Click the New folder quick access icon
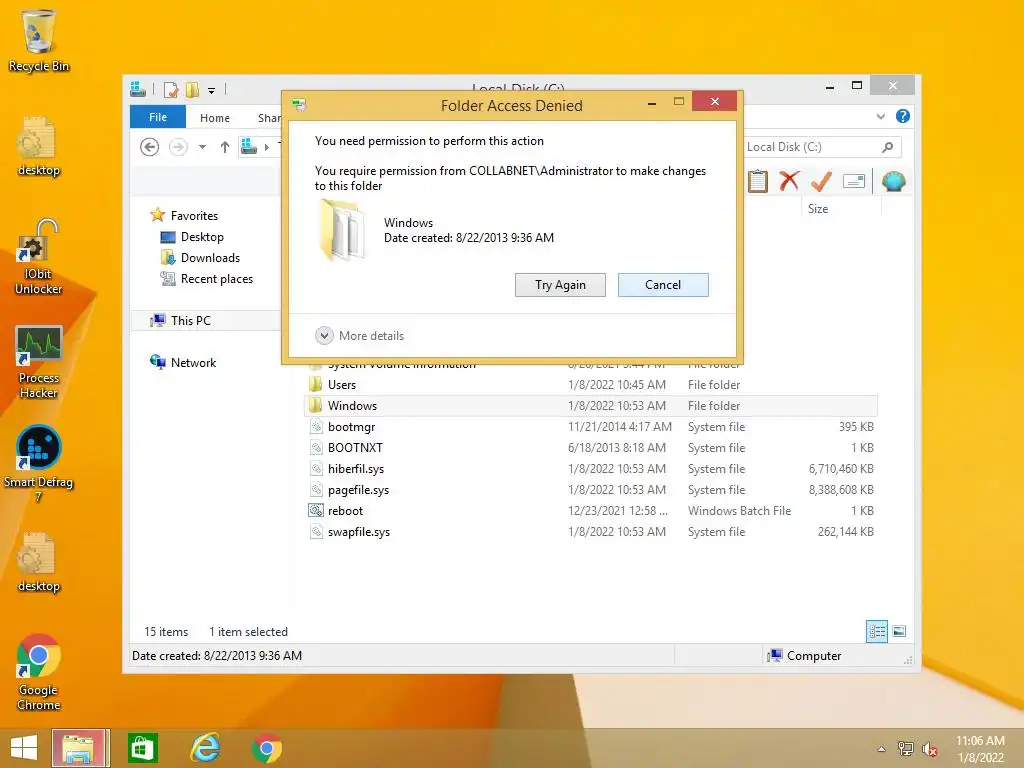Screen dimensions: 1024x768 click(192, 89)
